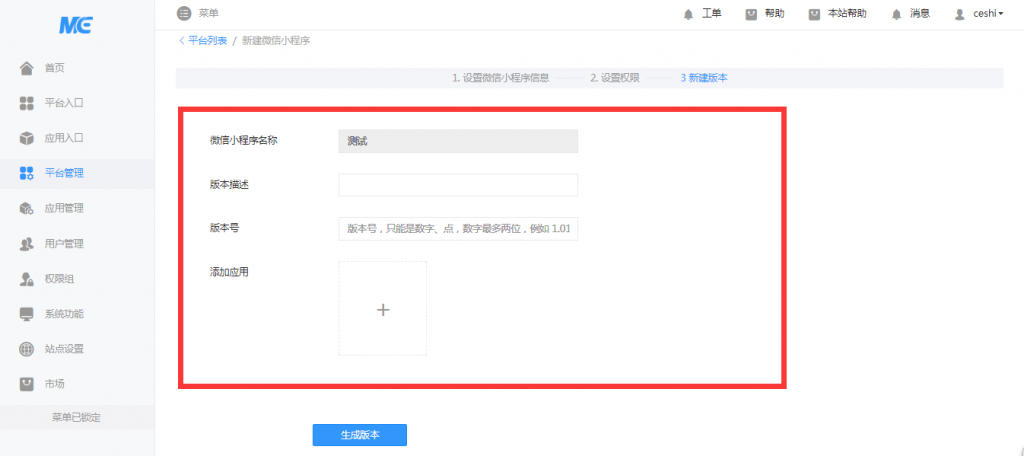Open the ceshi user dropdown
This screenshot has height=456, width=1024.
979,14
